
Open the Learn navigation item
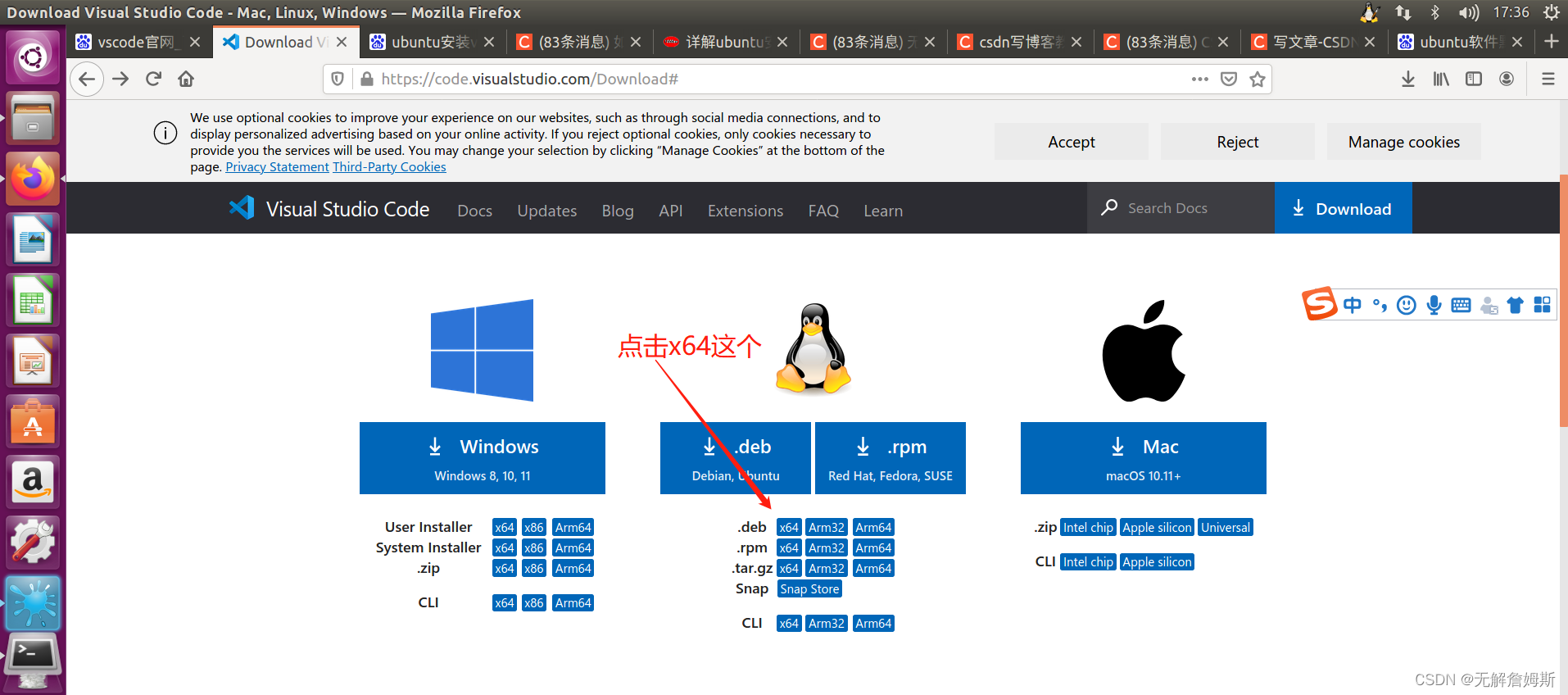tap(883, 211)
